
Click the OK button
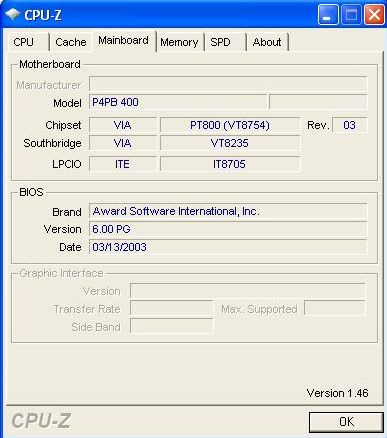[346, 422]
